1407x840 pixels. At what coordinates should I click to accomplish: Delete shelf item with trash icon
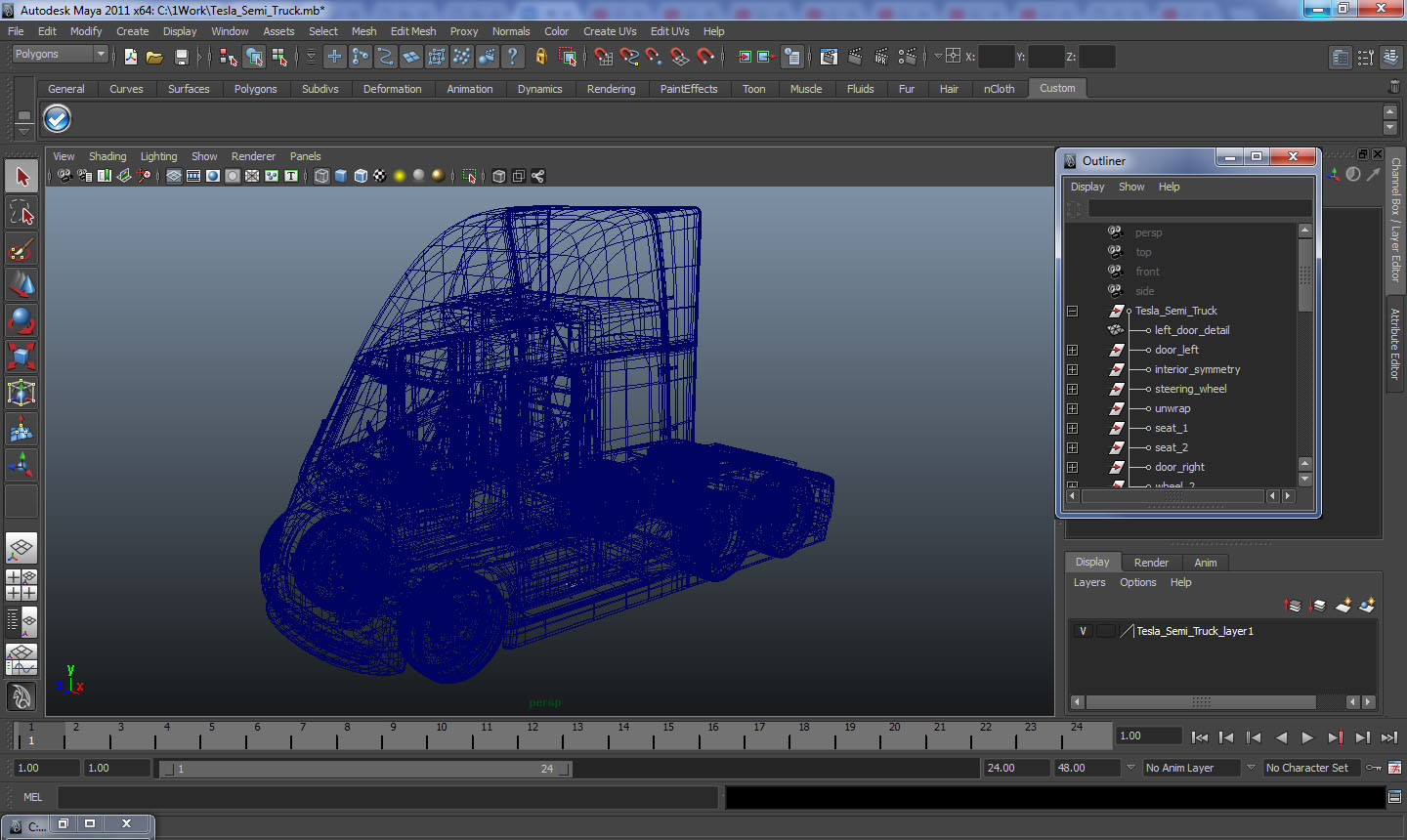pos(1394,88)
